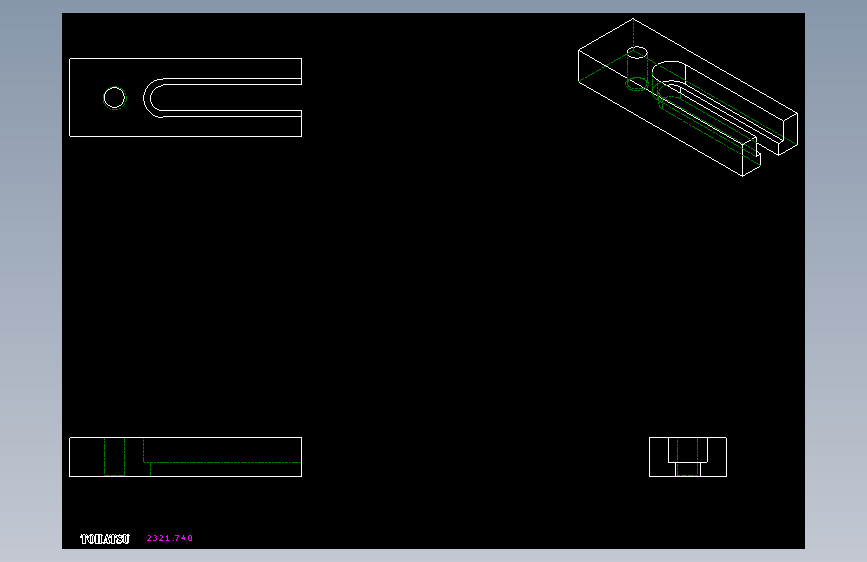867x562 pixels.
Task: Click the white TOHATSU label
Action: (105, 539)
